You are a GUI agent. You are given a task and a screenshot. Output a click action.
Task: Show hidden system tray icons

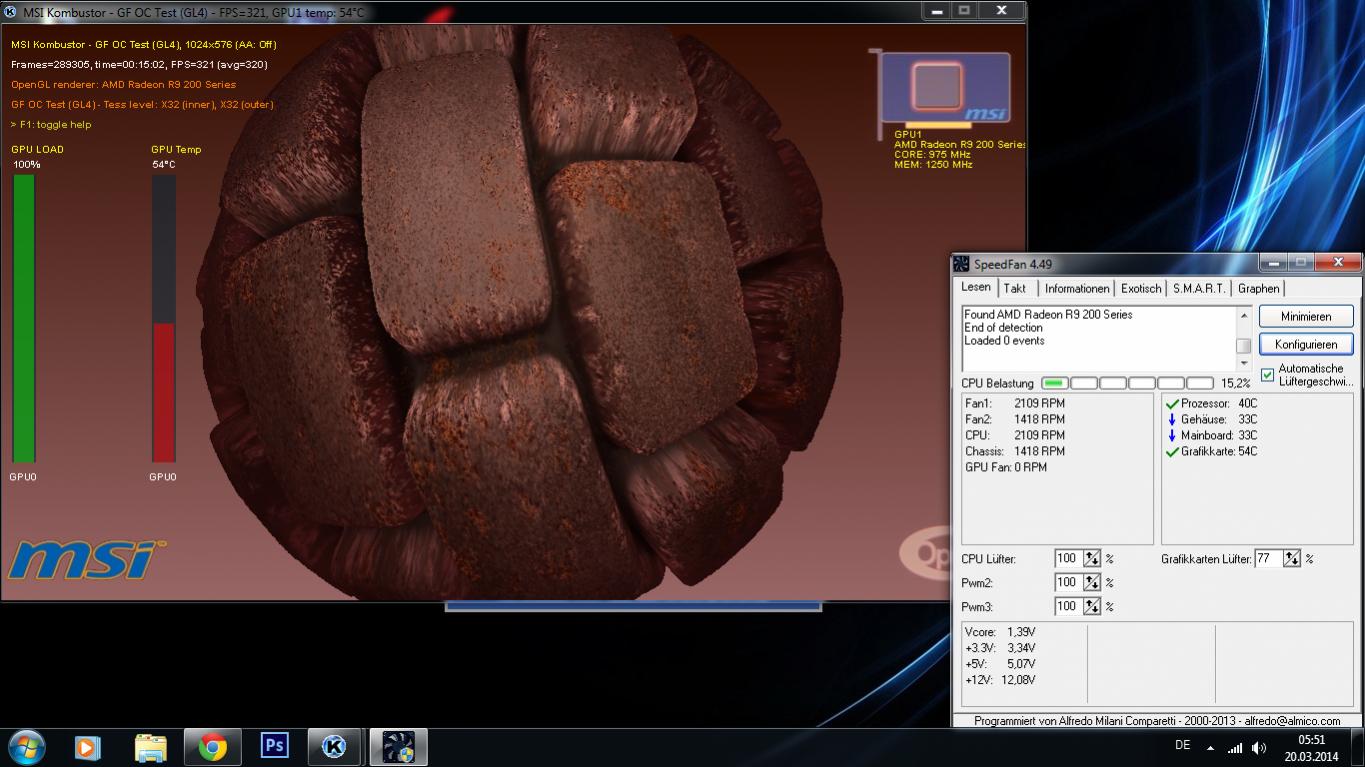pyautogui.click(x=1210, y=748)
